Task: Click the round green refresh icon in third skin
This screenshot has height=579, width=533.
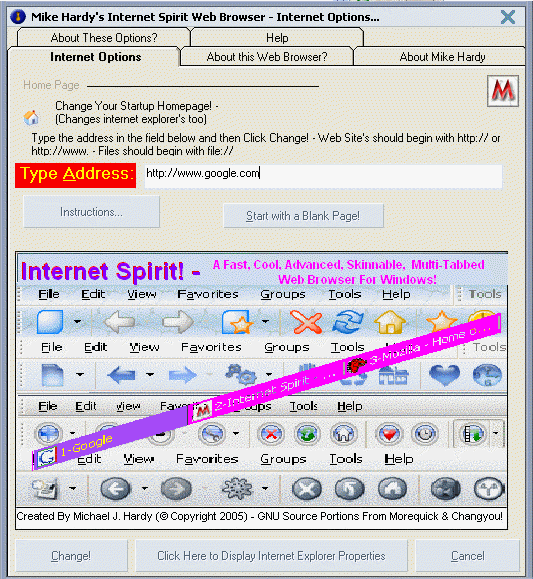Action: (307, 434)
